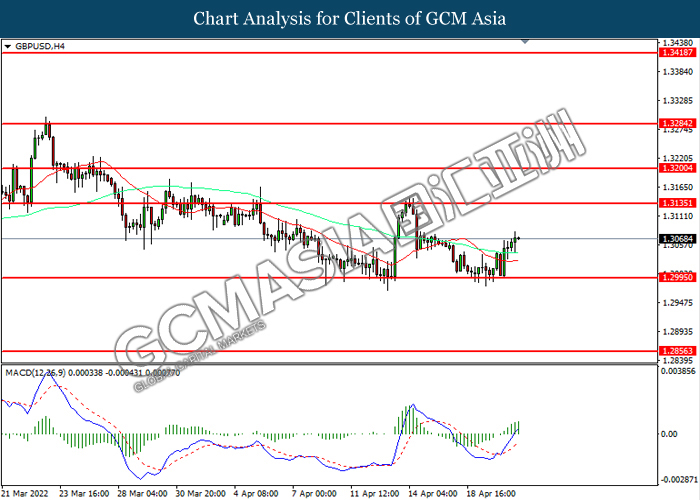Click the 1.31110 price axis value
700x500 pixels.
click(678, 217)
